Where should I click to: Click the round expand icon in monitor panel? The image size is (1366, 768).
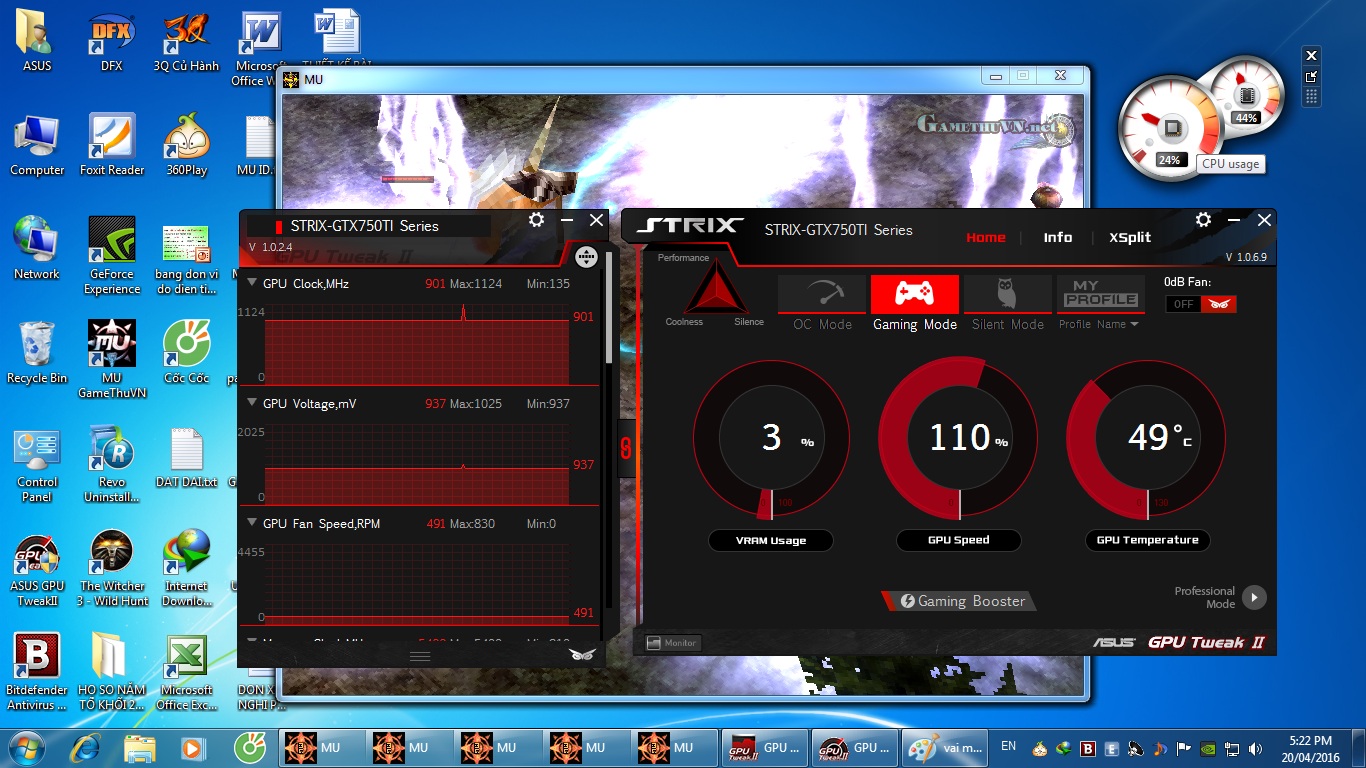586,256
